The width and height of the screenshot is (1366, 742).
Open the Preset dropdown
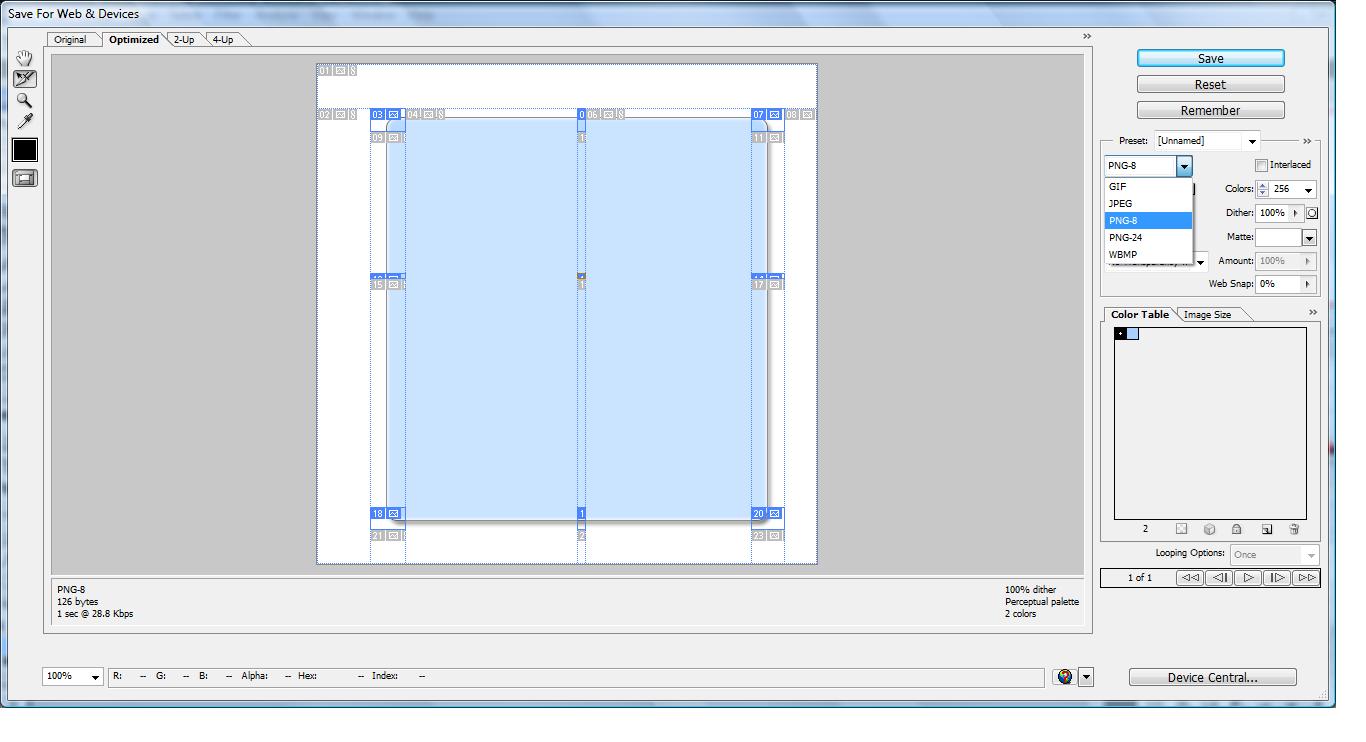coord(1251,140)
